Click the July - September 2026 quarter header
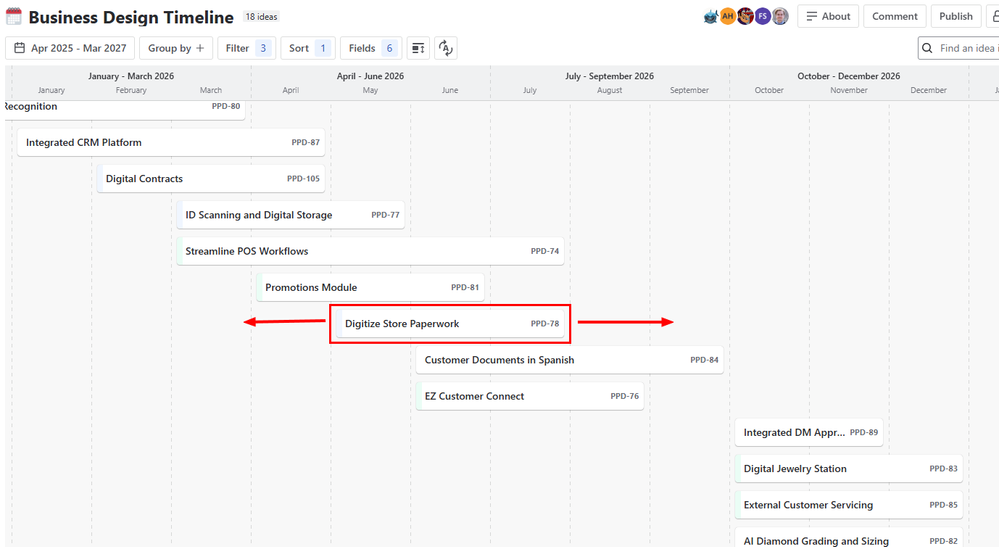 609,76
